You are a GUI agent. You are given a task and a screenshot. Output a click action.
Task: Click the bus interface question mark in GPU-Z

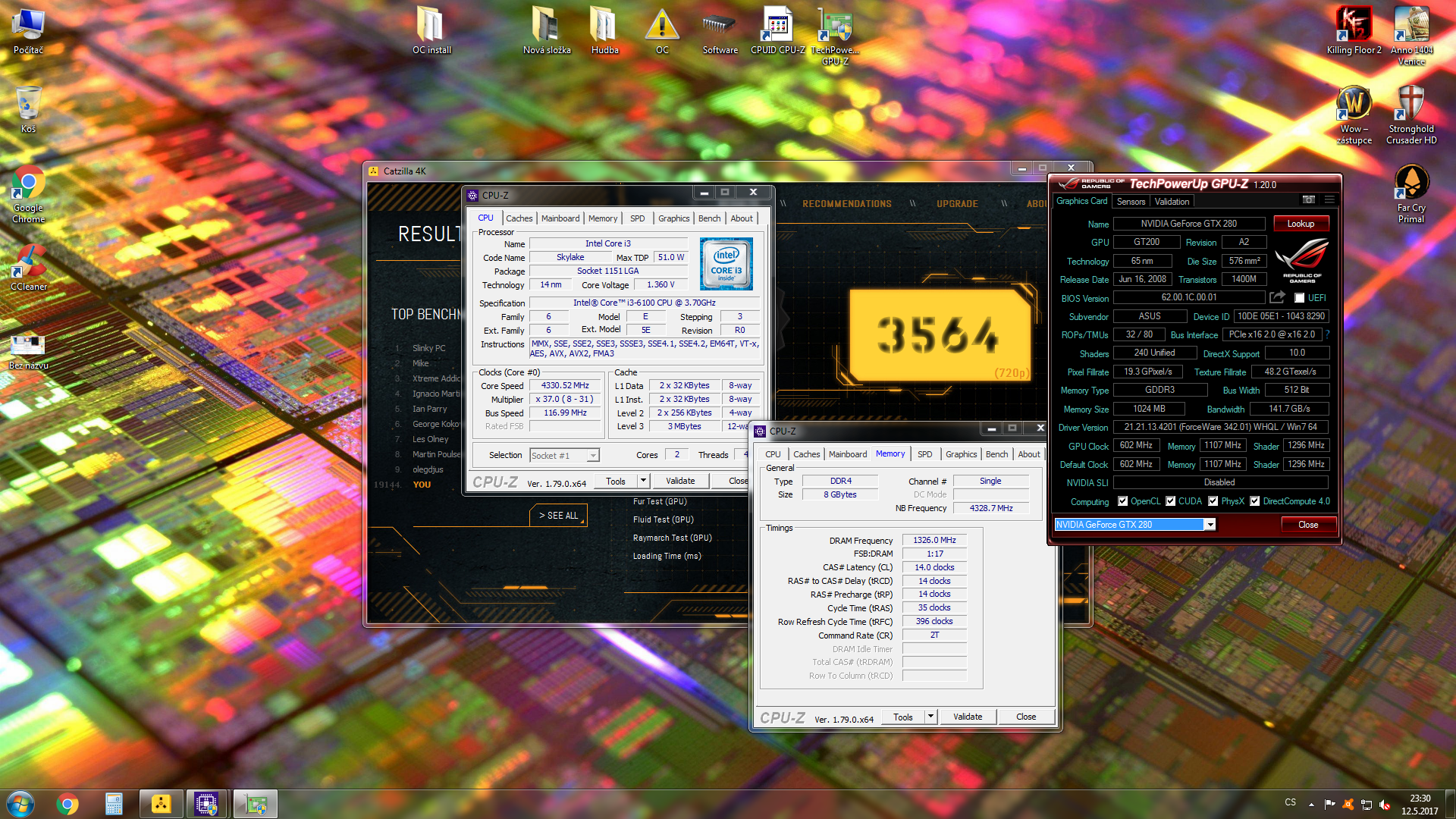pos(1327,334)
